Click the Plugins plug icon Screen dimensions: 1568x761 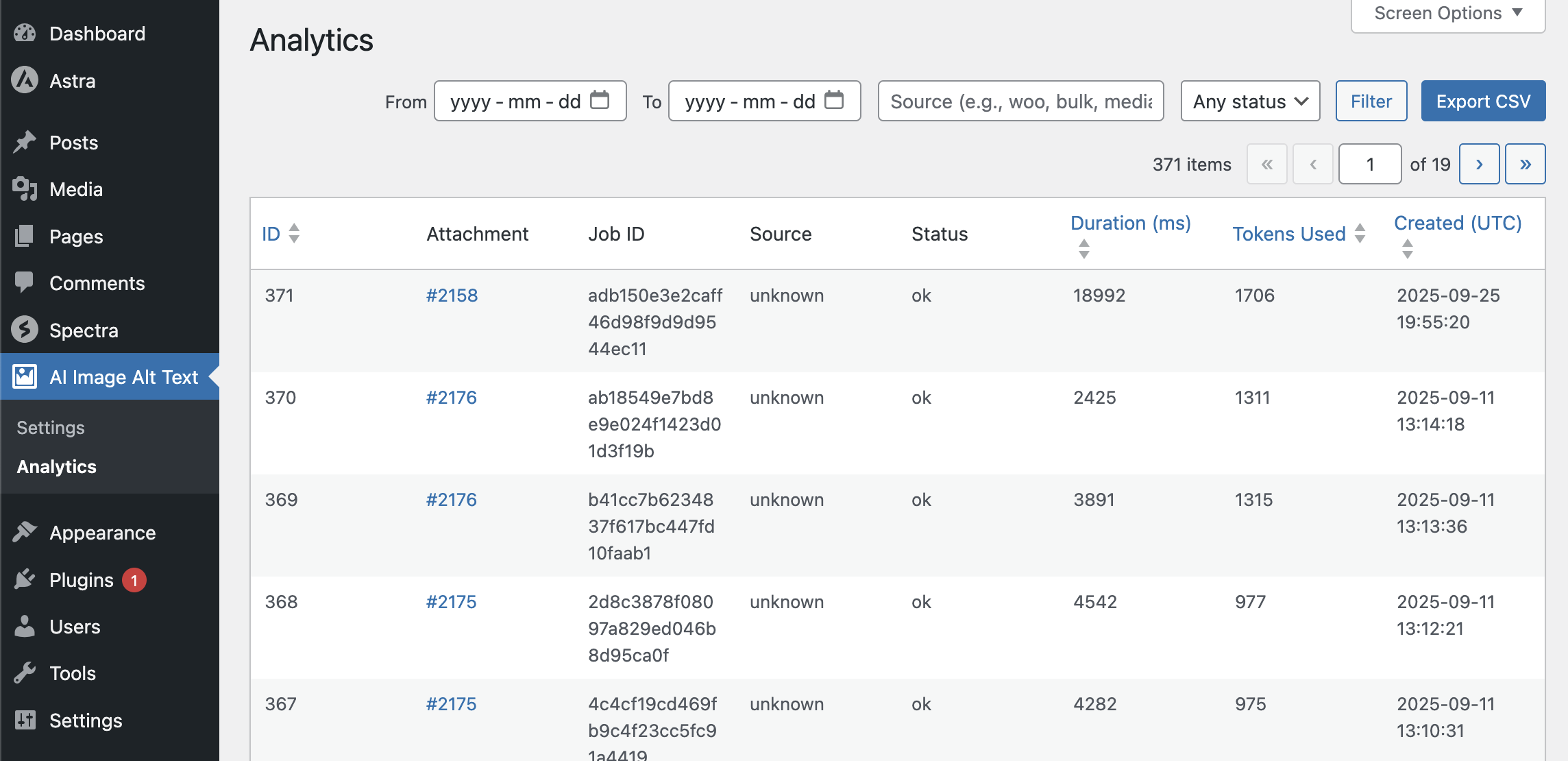tap(25, 579)
